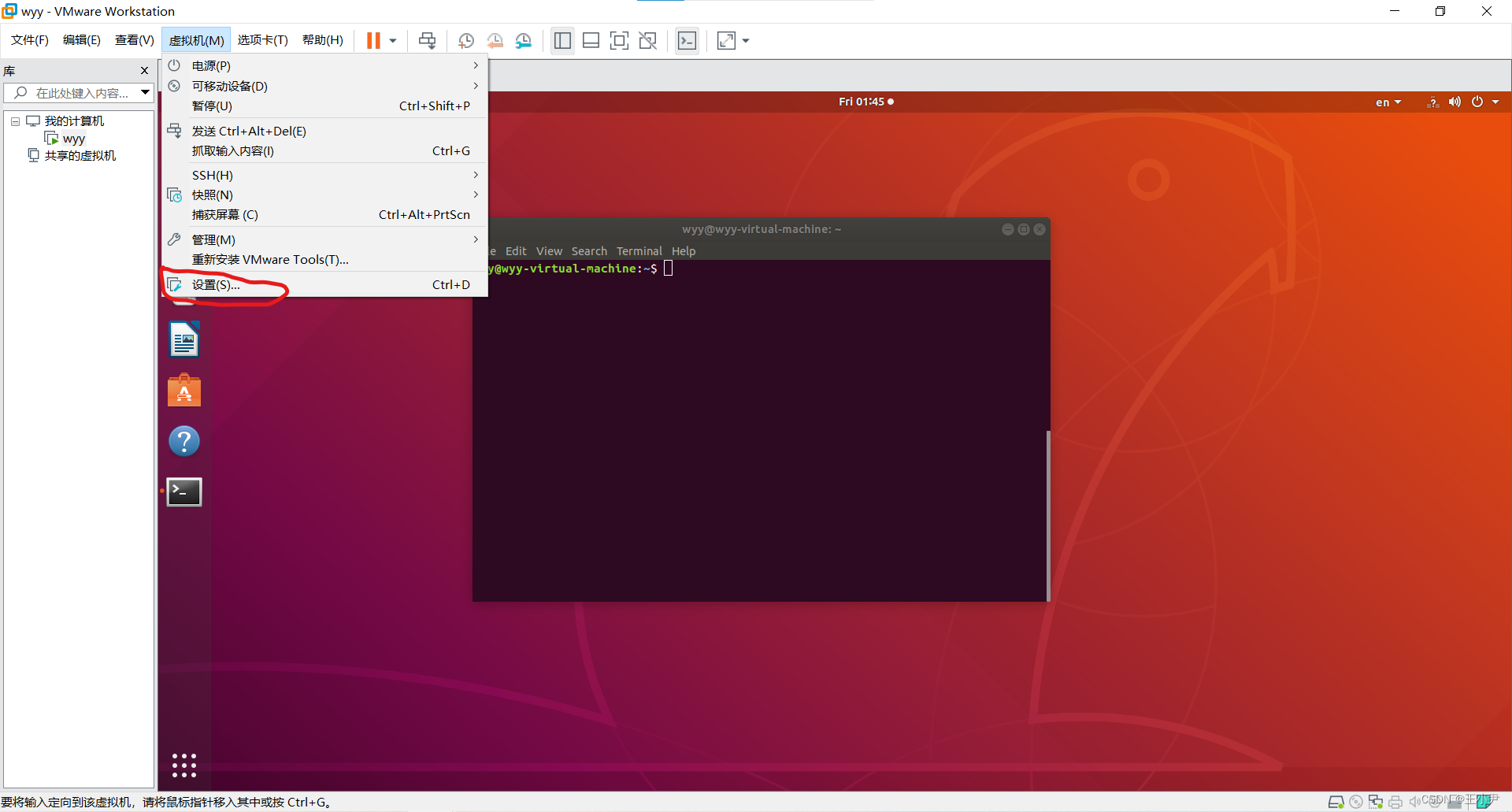The height and width of the screenshot is (812, 1512).
Task: Open the stretch display dropdown arrow
Action: 746,40
